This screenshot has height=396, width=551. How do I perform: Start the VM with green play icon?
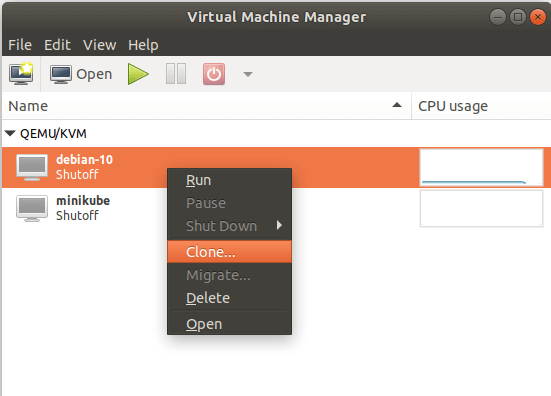[138, 74]
